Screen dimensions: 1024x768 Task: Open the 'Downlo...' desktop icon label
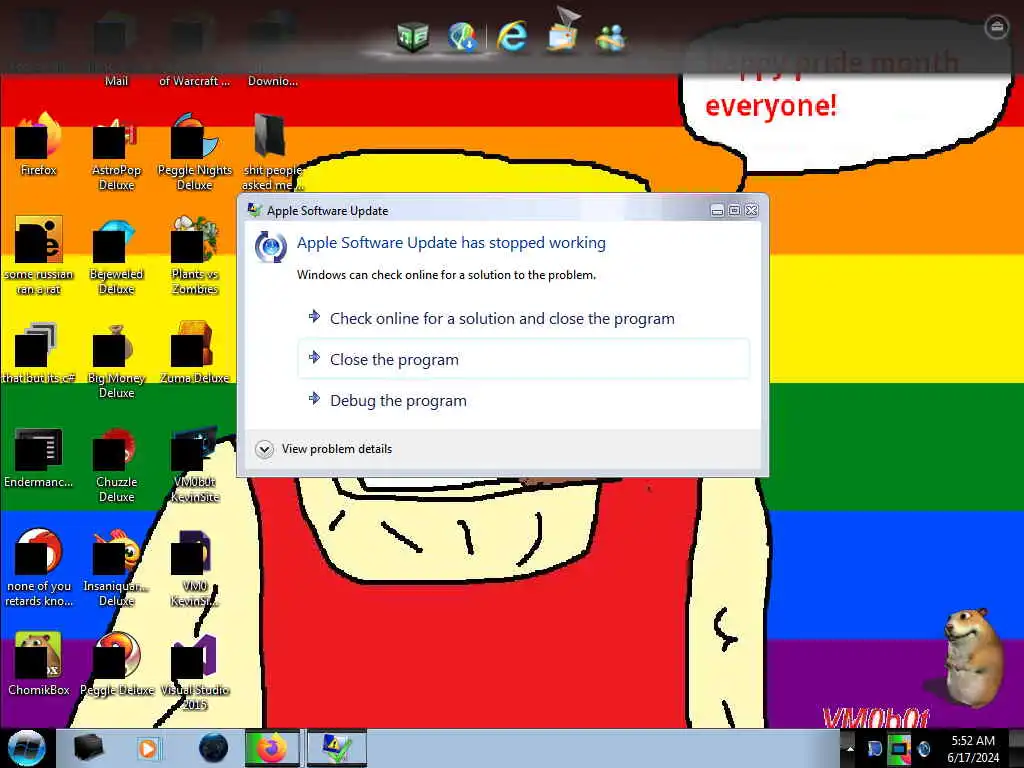coord(273,81)
